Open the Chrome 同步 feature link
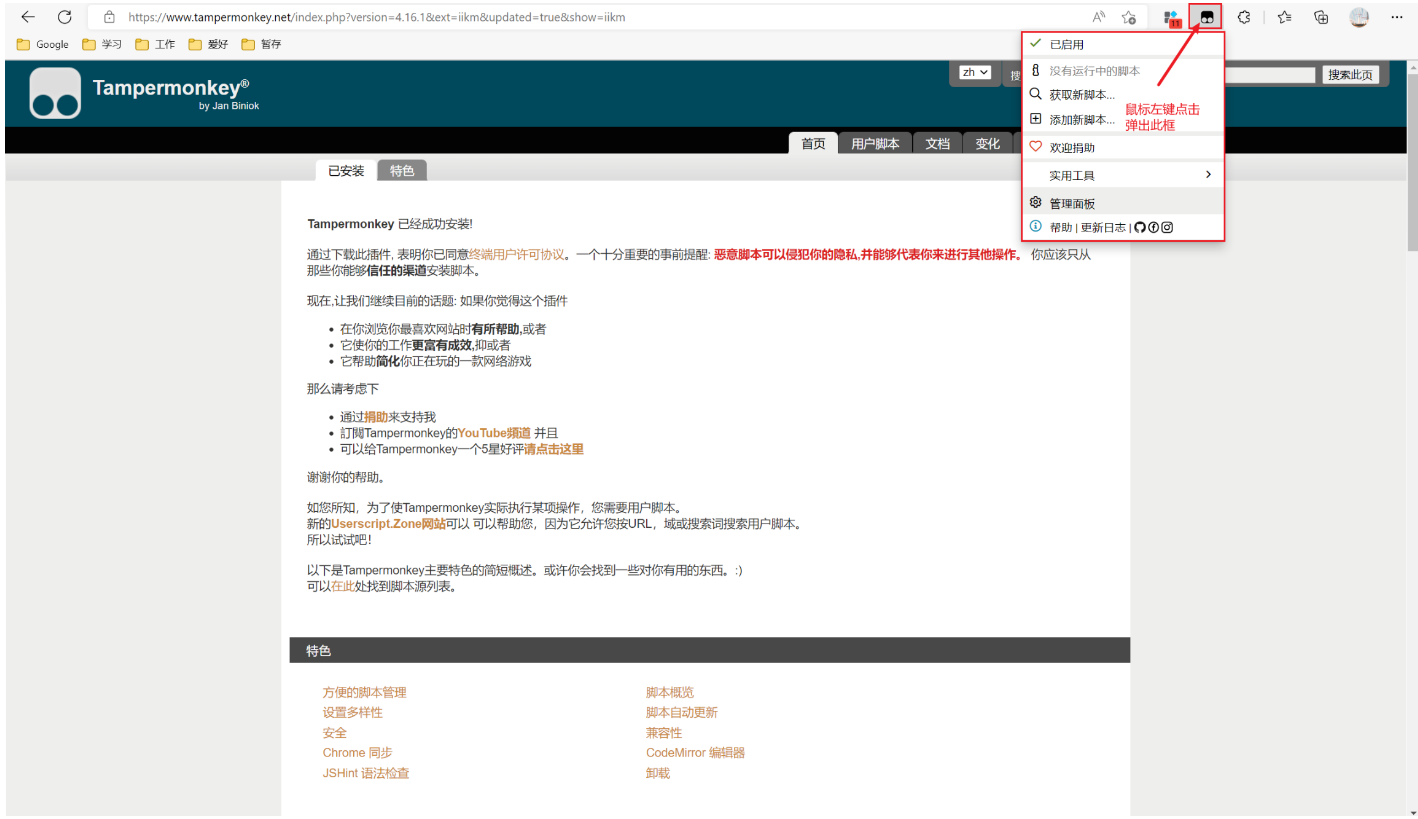 coord(357,753)
